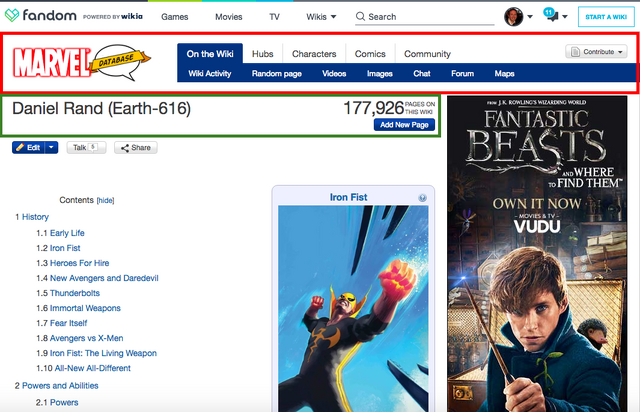Jump to Avengers vs X-Men section
The width and height of the screenshot is (640, 412).
(x=86, y=338)
